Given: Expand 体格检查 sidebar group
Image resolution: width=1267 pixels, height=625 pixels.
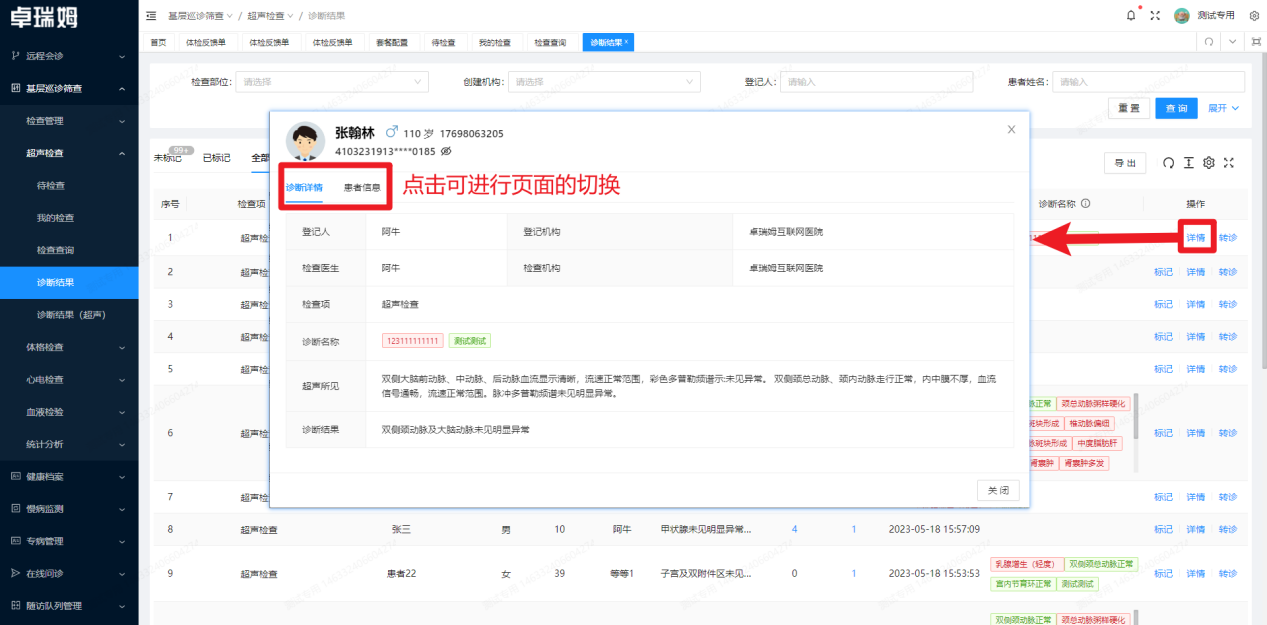Looking at the screenshot, I should [x=69, y=347].
